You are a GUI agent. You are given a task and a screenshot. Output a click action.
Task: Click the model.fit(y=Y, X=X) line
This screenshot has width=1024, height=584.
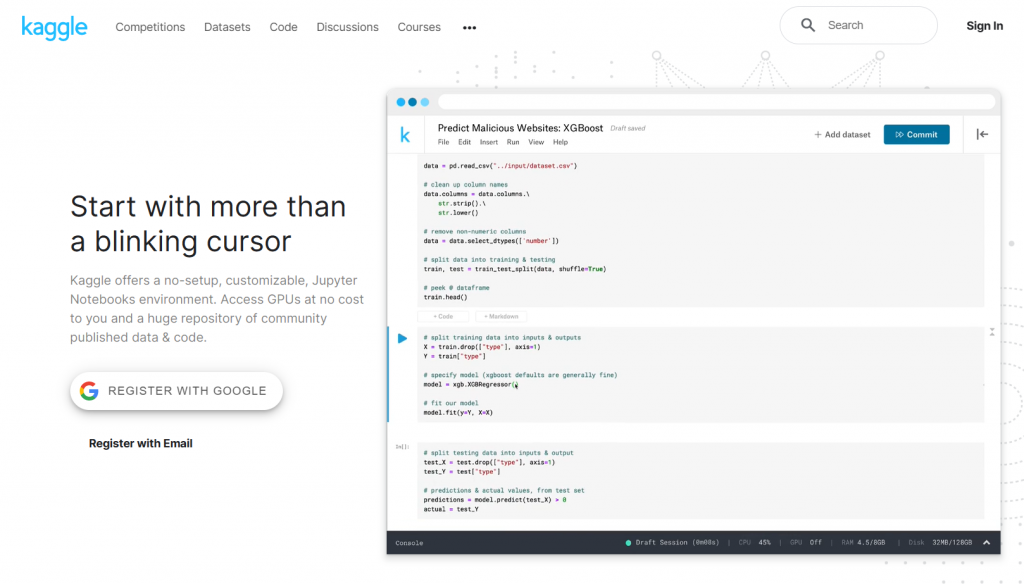(458, 413)
